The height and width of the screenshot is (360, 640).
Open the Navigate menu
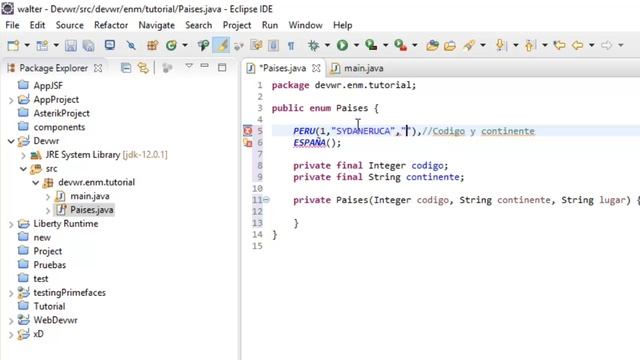pyautogui.click(x=156, y=25)
